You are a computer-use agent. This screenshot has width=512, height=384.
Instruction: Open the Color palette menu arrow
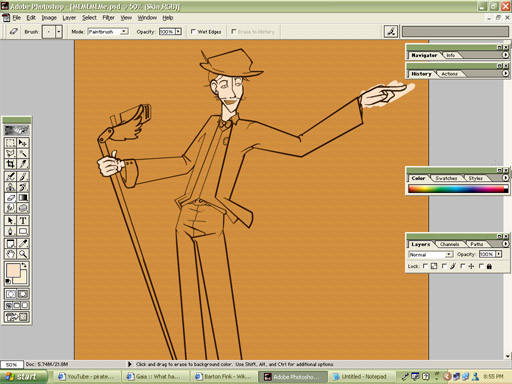505,178
